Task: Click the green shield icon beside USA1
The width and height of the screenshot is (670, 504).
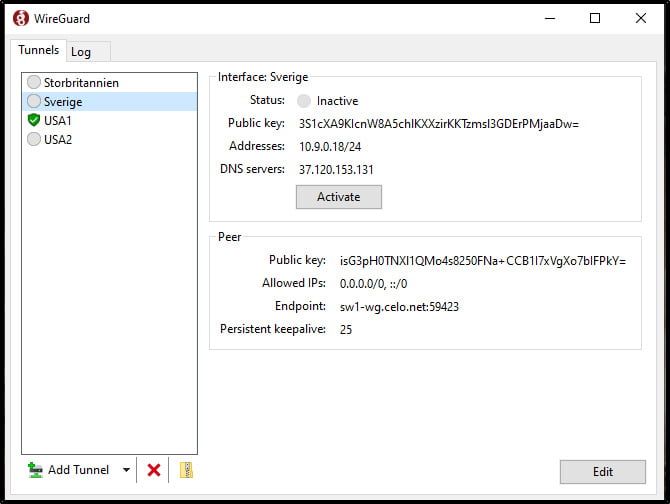Action: (34, 120)
